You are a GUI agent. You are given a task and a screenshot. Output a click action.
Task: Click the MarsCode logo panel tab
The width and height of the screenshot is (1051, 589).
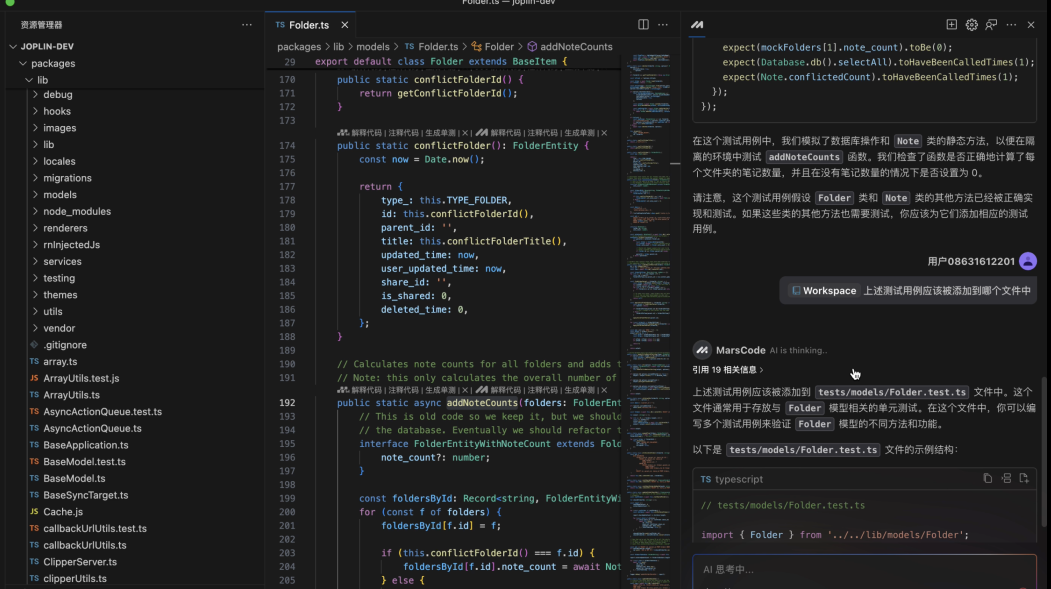click(x=697, y=25)
